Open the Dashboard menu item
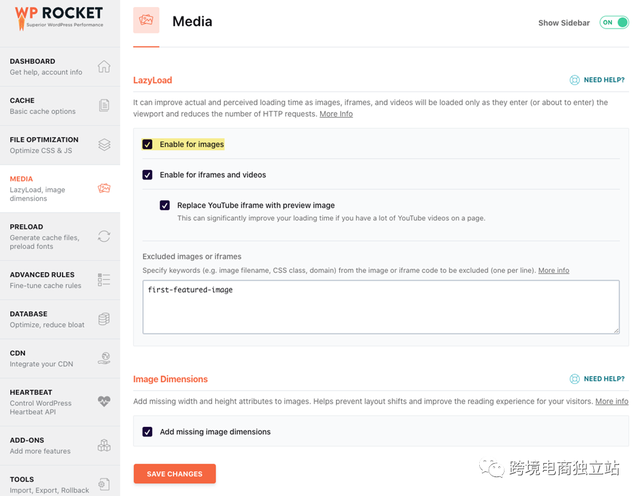Viewport: 640px width, 496px height. (x=60, y=67)
